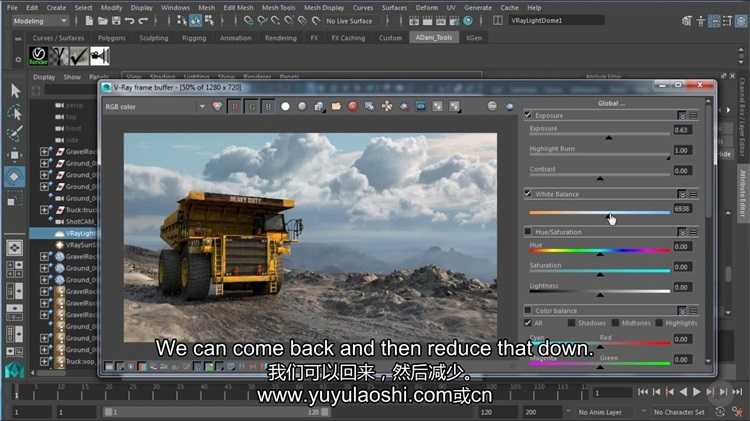The height and width of the screenshot is (421, 750).
Task: Open the Color Balance section options list
Action: click(x=693, y=310)
